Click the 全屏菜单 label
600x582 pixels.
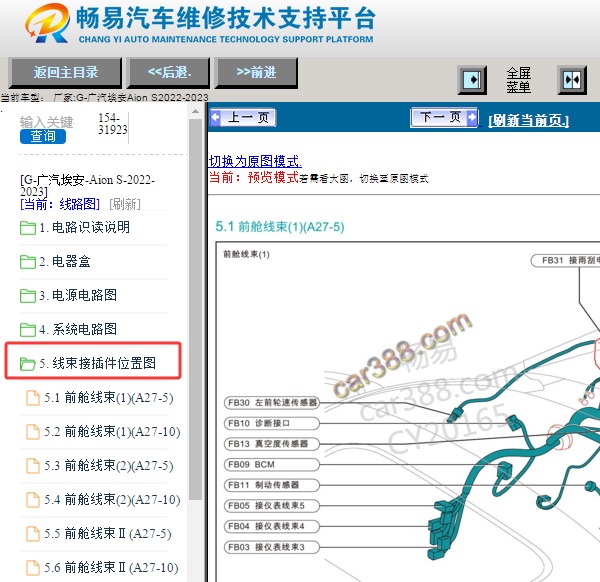pyautogui.click(x=519, y=80)
